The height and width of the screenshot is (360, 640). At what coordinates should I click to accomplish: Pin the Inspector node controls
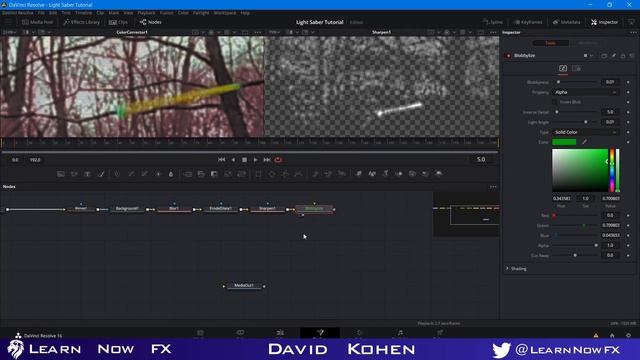click(613, 56)
